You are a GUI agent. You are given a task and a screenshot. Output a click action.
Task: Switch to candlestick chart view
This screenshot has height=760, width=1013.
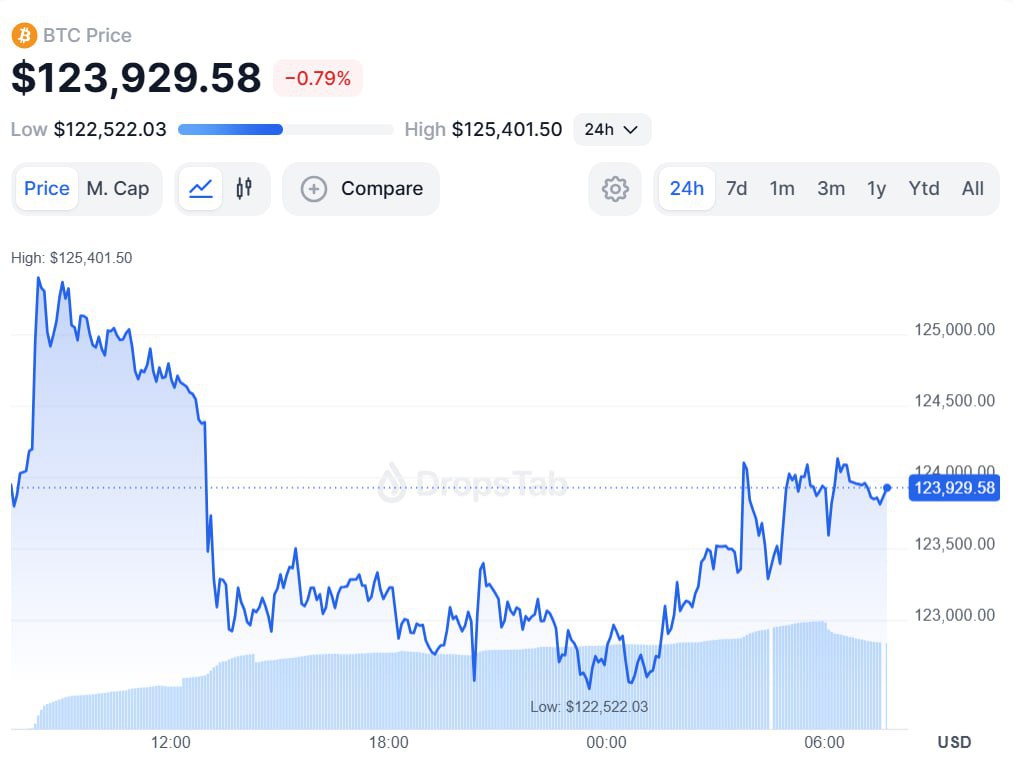pos(244,189)
